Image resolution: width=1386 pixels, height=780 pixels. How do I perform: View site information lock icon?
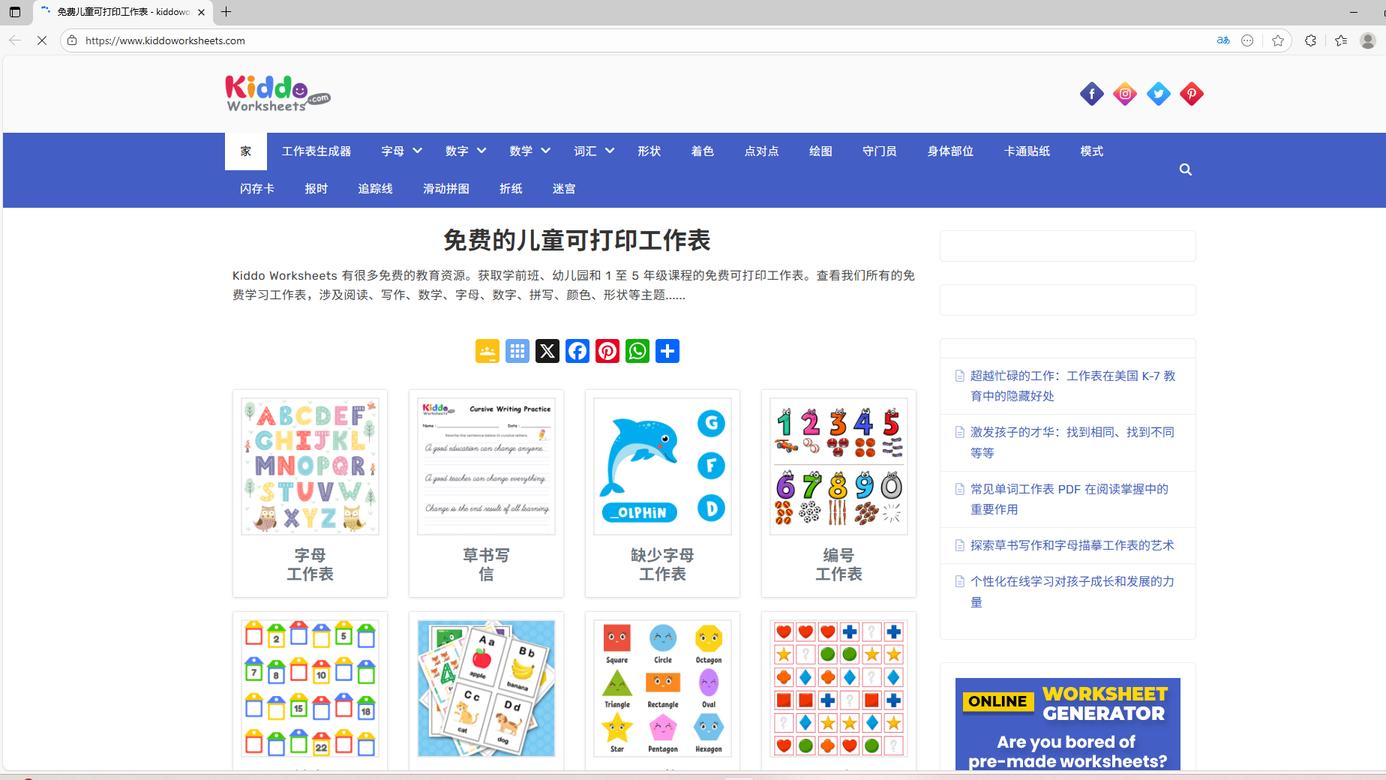tap(72, 41)
